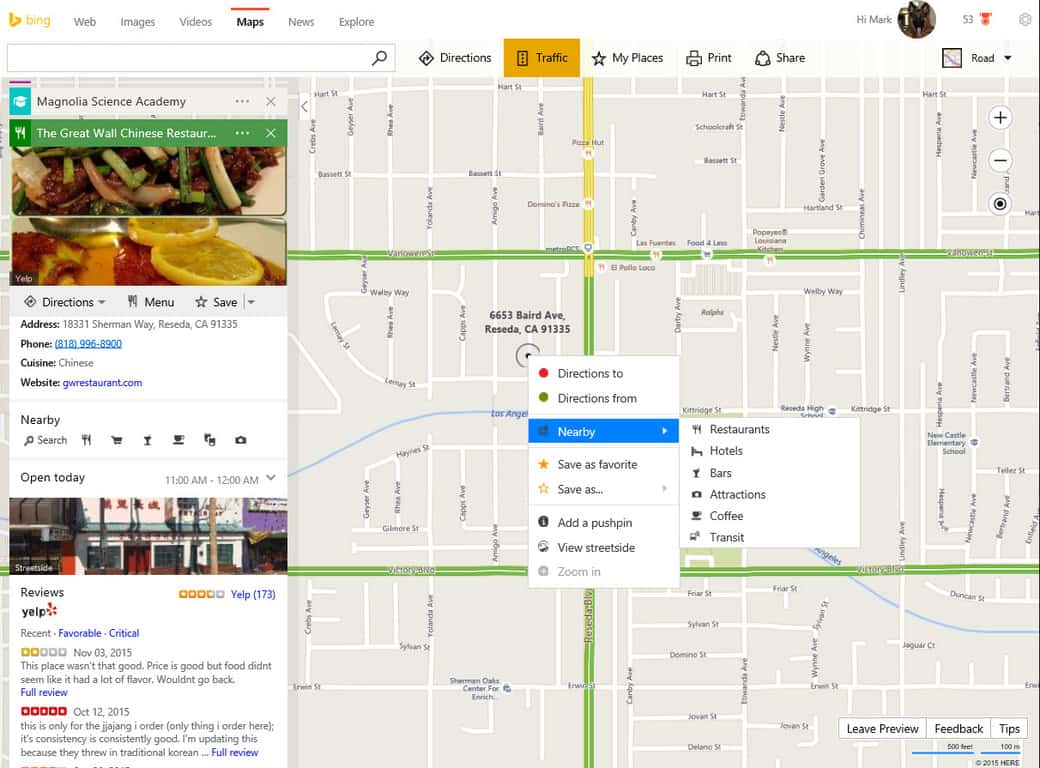Click the search magnifier icon
The height and width of the screenshot is (768, 1040).
point(379,58)
